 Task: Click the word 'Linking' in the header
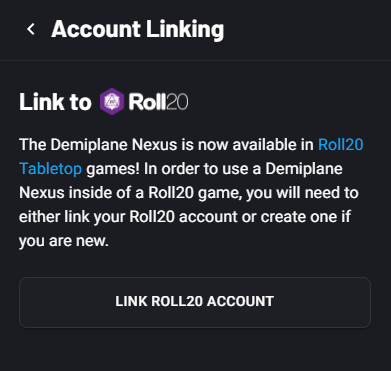click(x=185, y=29)
